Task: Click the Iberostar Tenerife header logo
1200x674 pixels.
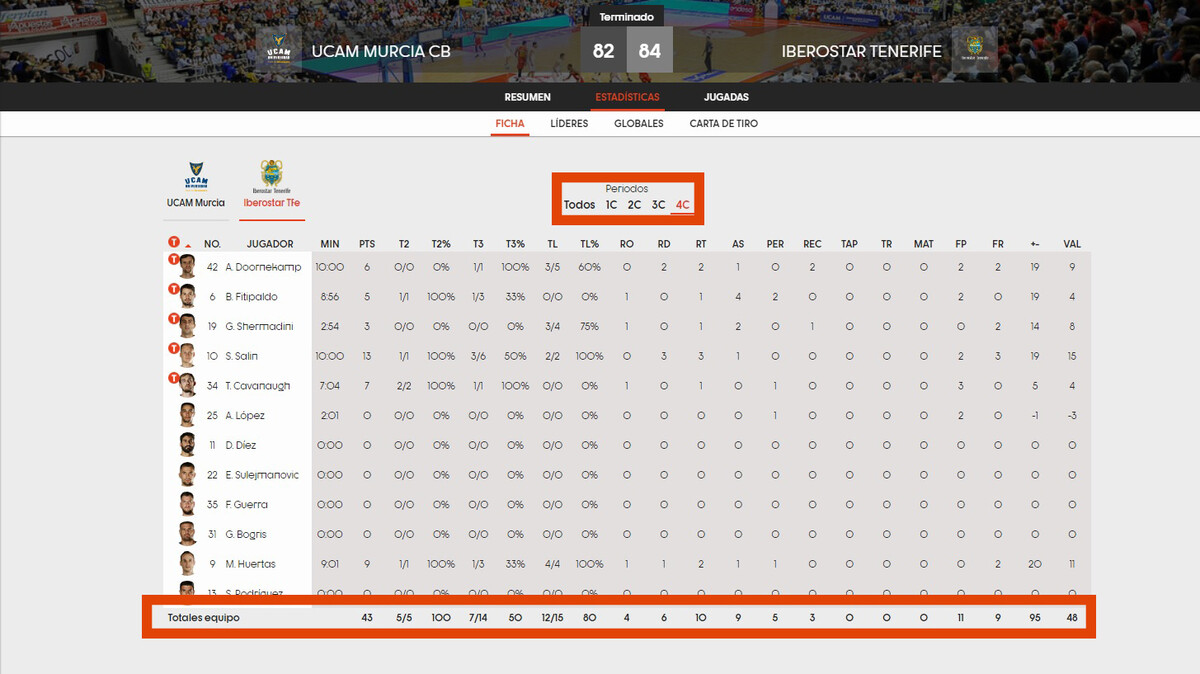Action: pyautogui.click(x=974, y=50)
